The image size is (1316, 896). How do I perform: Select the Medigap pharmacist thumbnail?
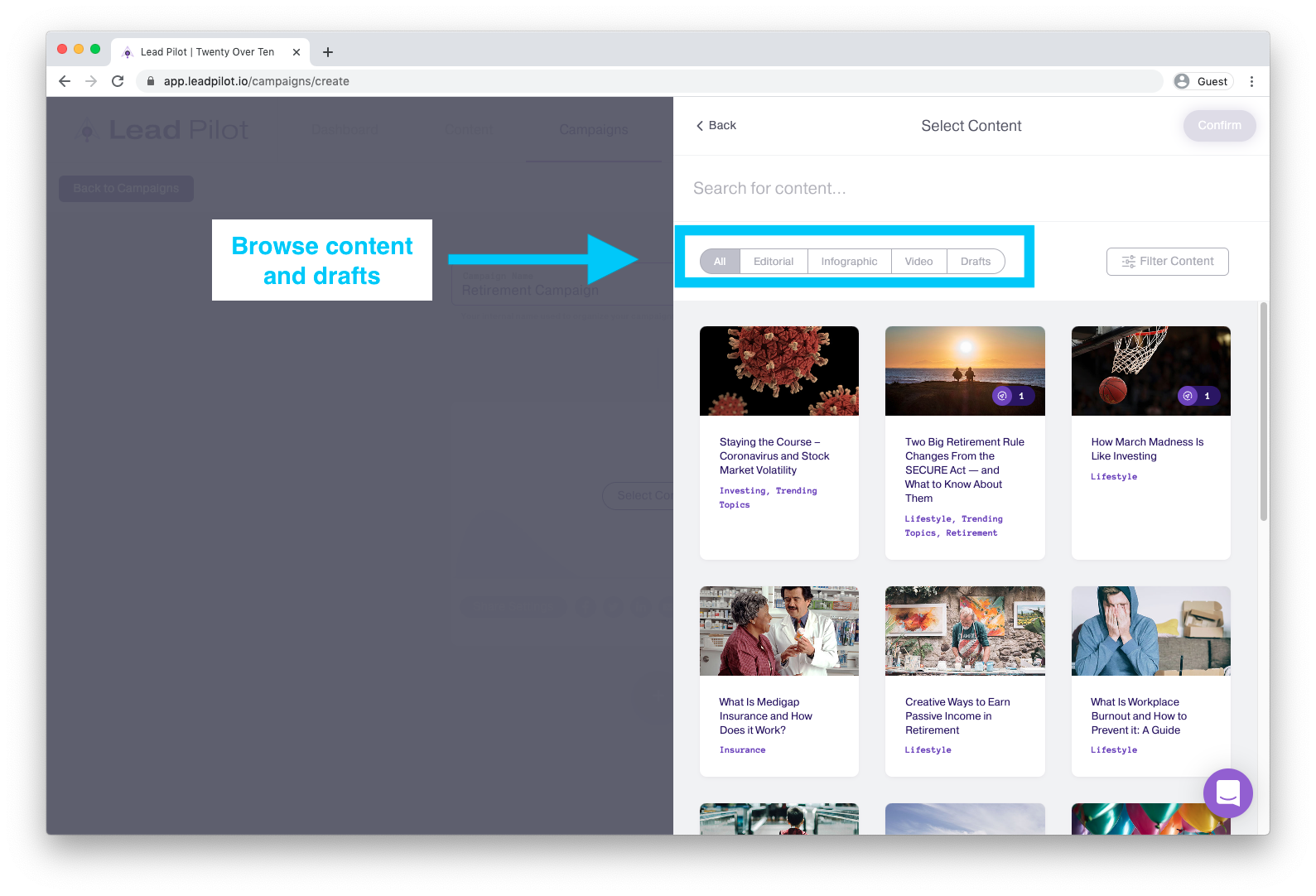[x=779, y=631]
